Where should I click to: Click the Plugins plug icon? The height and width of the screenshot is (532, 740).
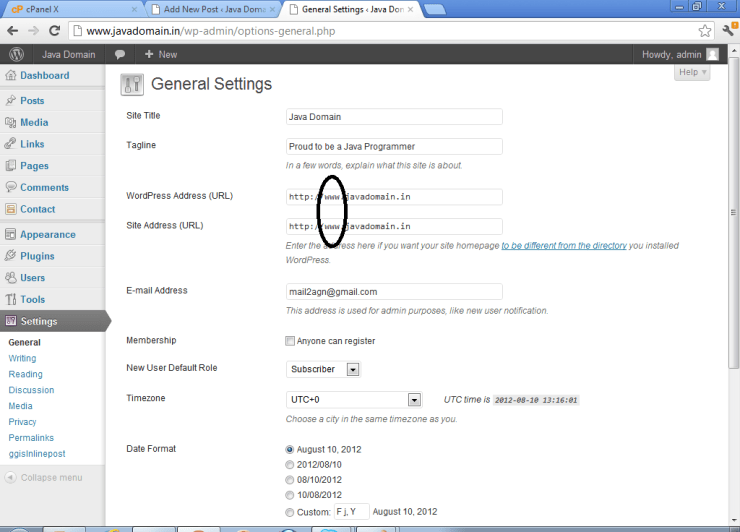(x=10, y=255)
